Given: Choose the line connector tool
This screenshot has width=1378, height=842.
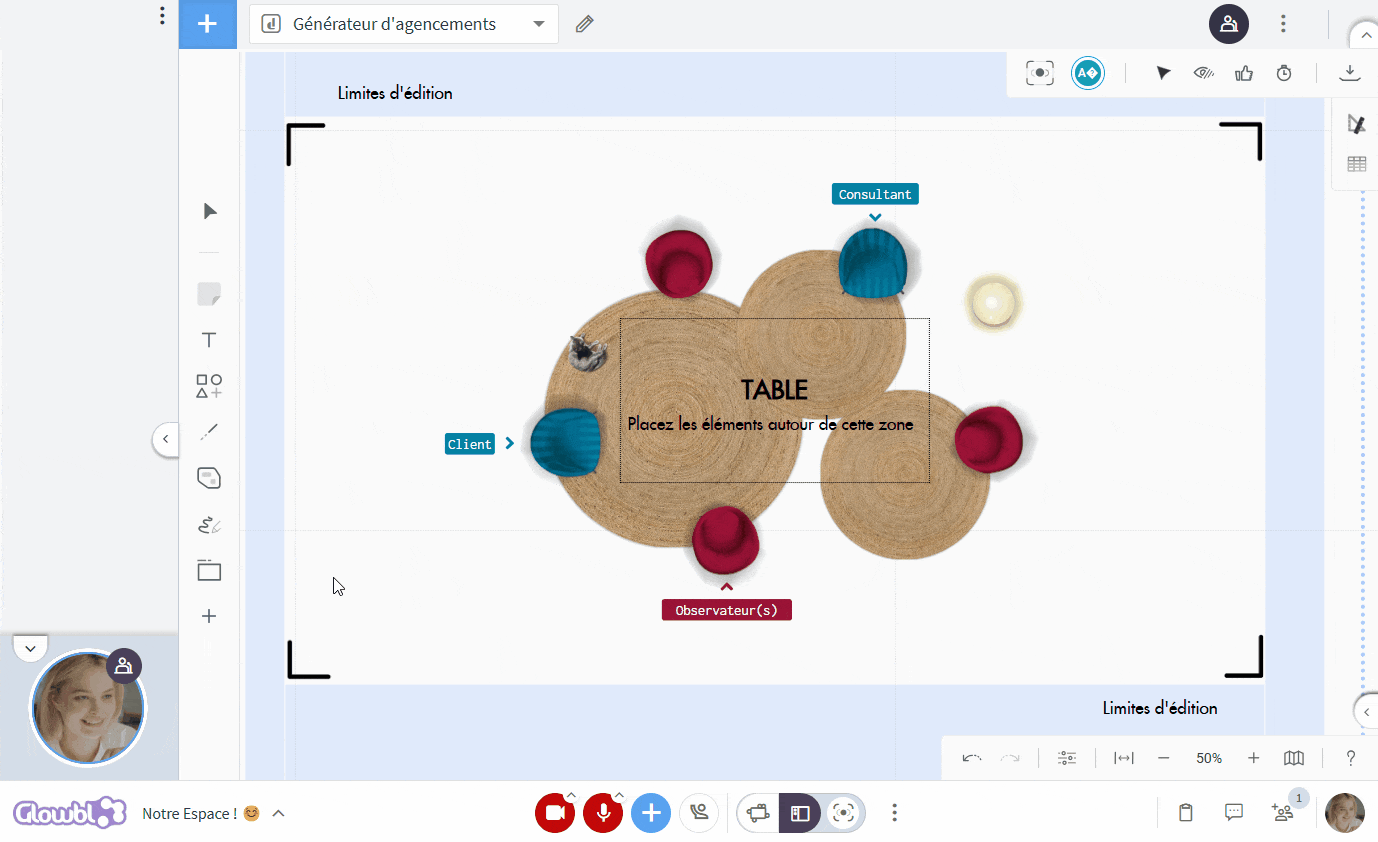Looking at the screenshot, I should pyautogui.click(x=209, y=432).
